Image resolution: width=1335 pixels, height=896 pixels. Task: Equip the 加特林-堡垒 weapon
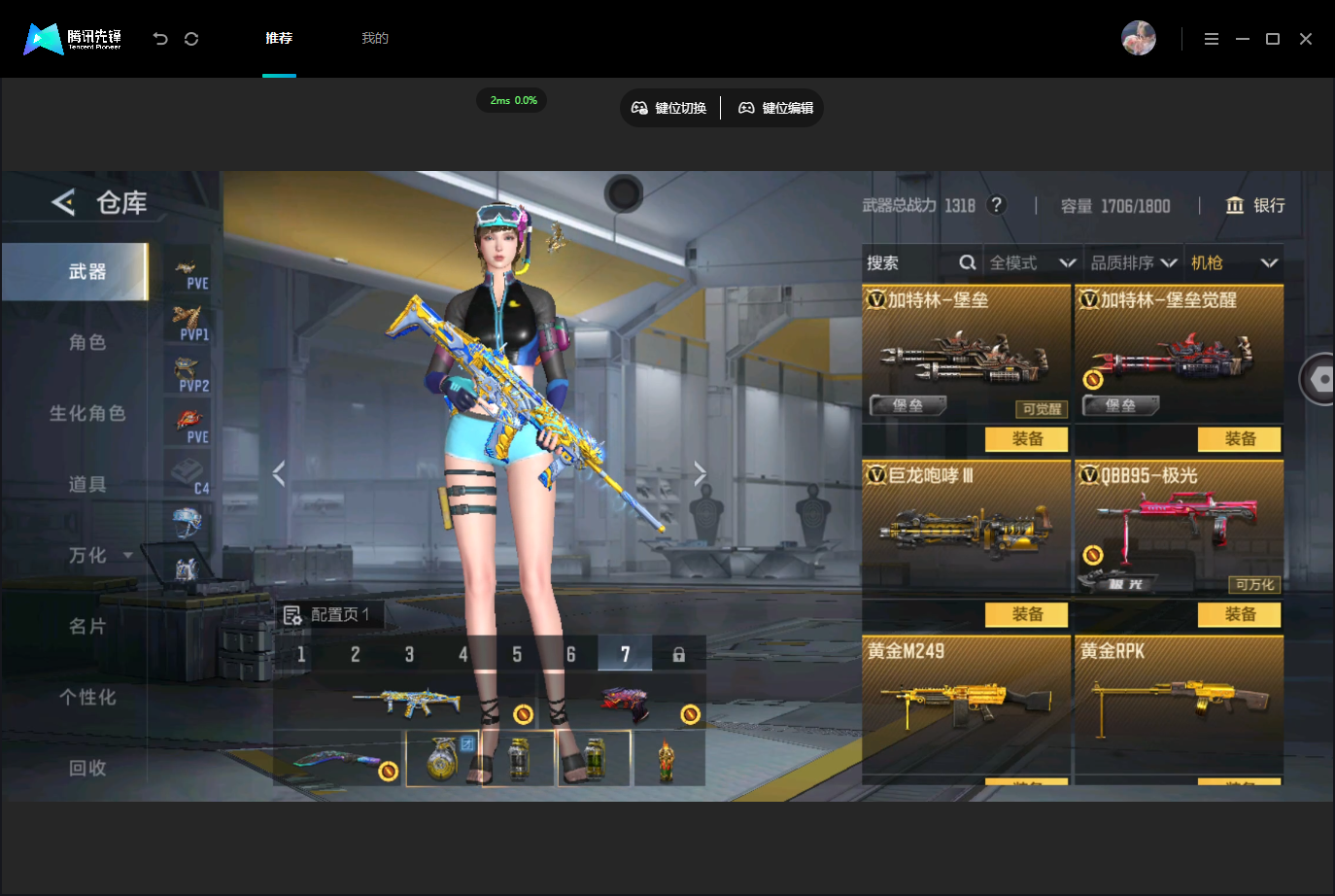pos(1027,439)
